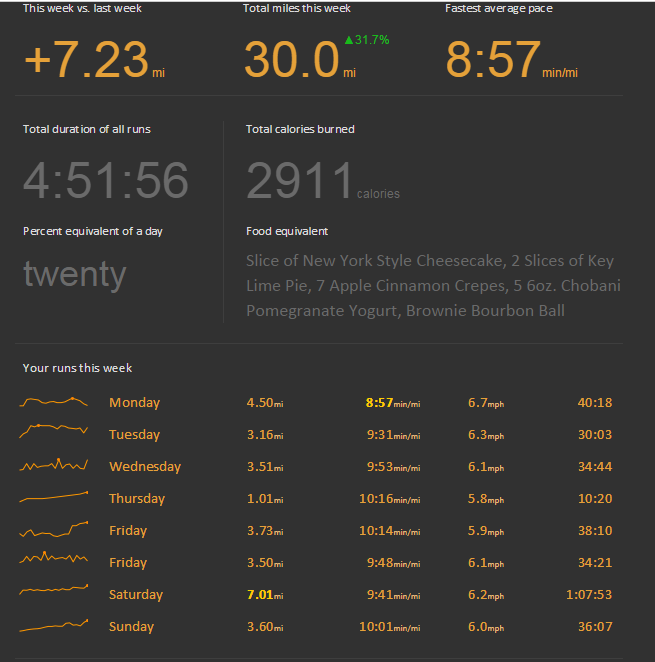Click the Sunday day label
Viewport: 655px width, 662px height.
131,627
